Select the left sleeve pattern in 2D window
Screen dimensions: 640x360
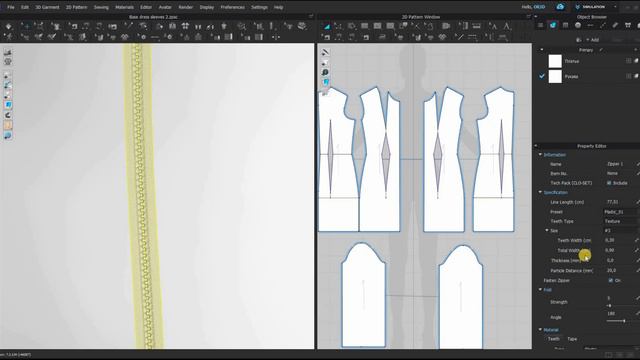[x=363, y=296]
